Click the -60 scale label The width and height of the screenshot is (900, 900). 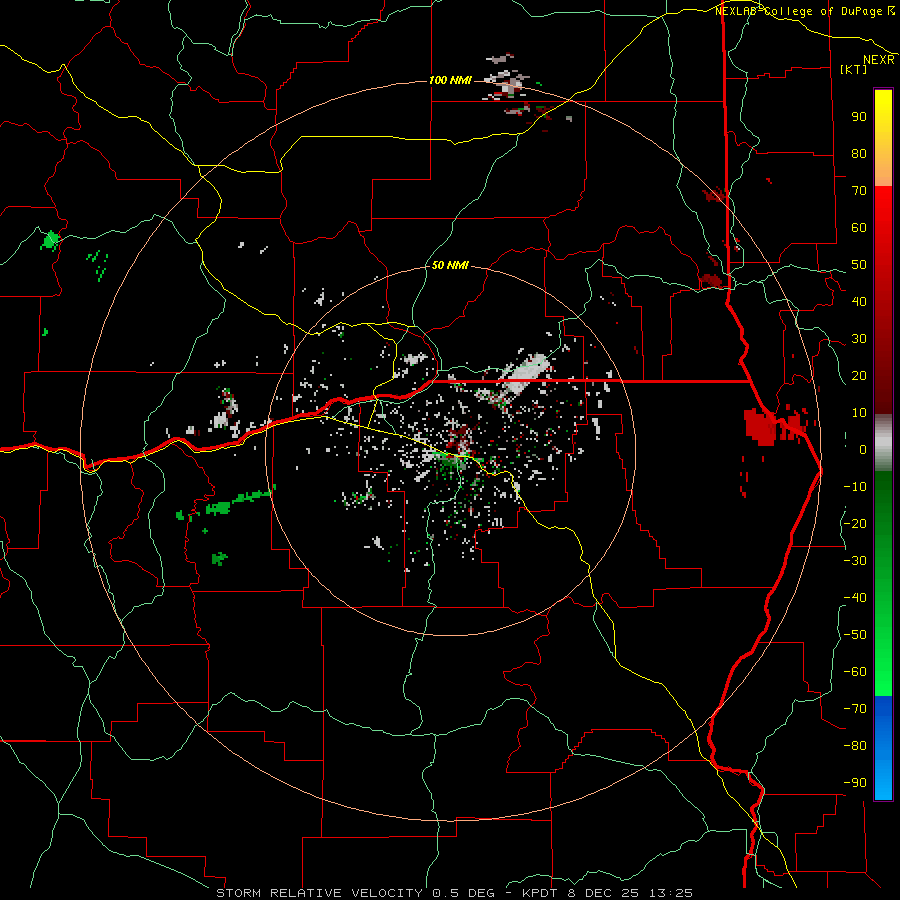coord(855,672)
